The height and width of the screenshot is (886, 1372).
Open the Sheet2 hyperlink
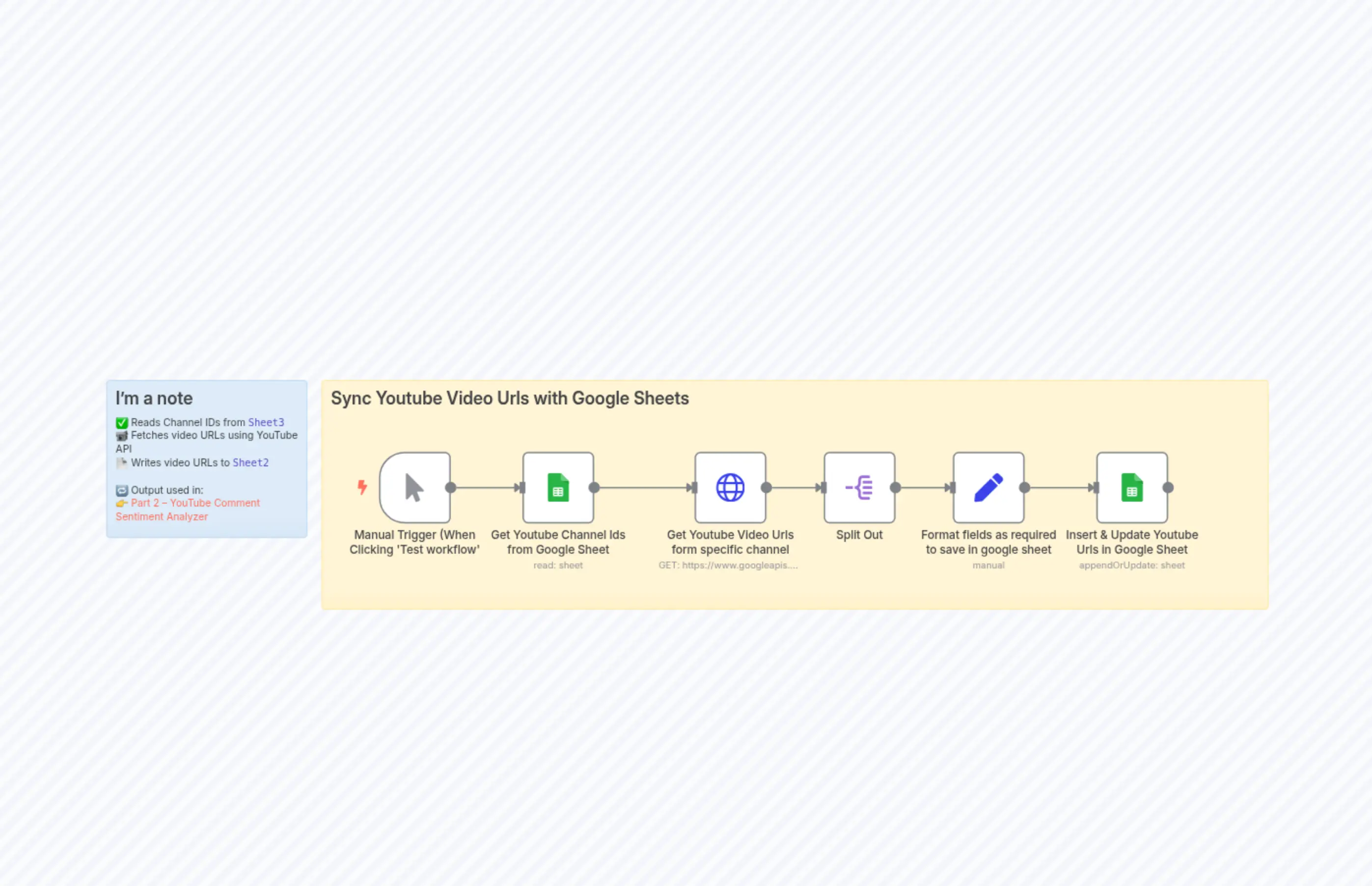point(250,462)
